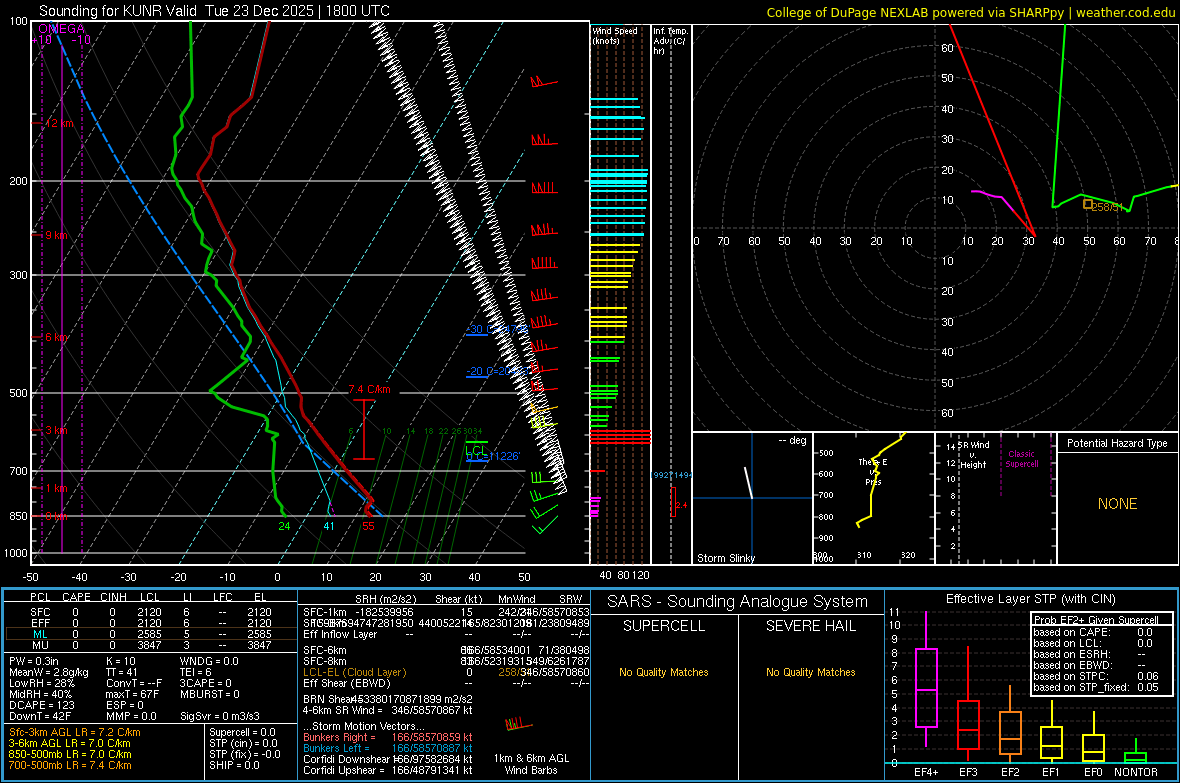Click the Storm Slinky panel label
The image size is (1180, 783).
[x=725, y=558]
